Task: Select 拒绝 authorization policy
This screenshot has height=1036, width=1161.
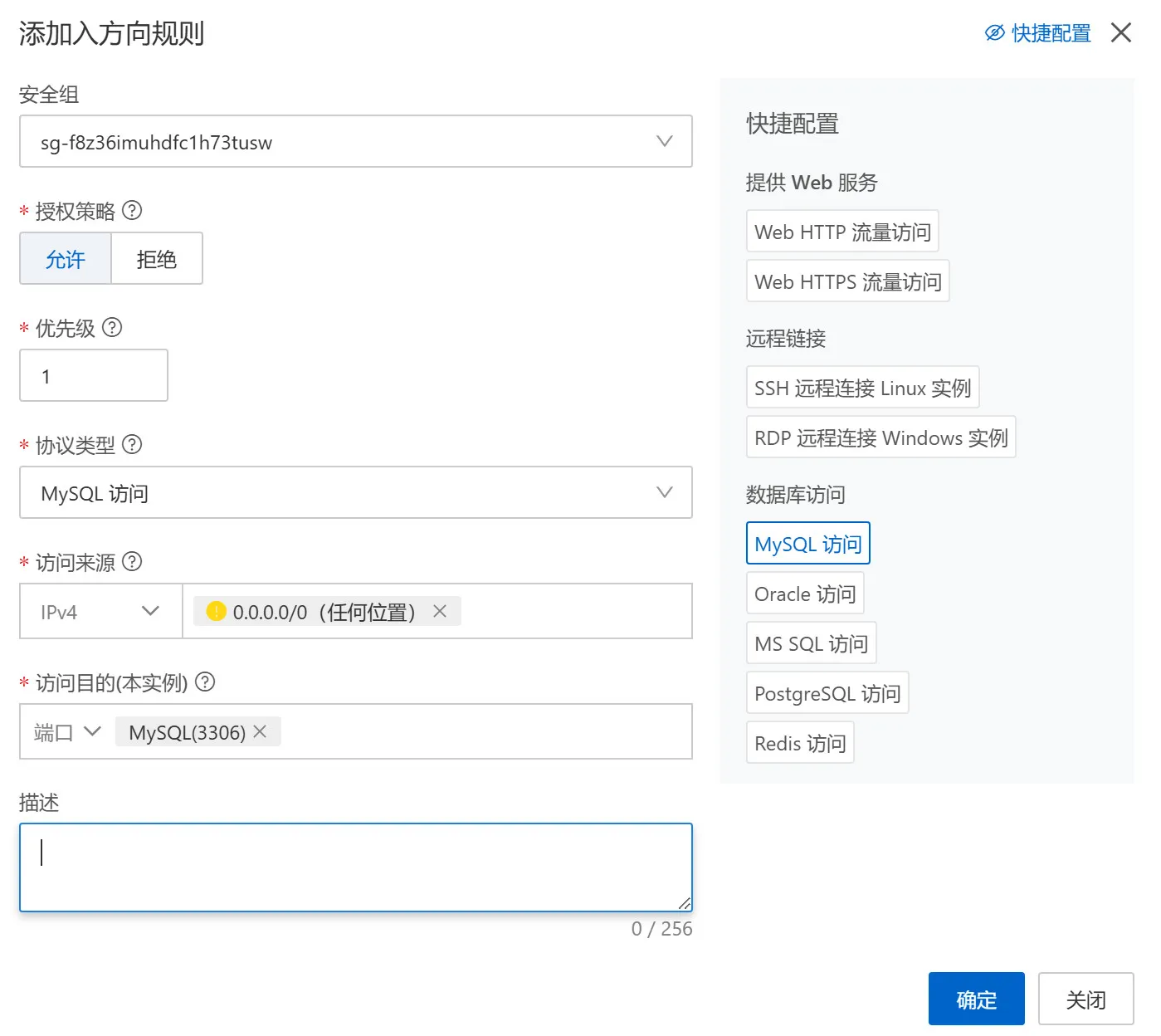Action: 157,259
